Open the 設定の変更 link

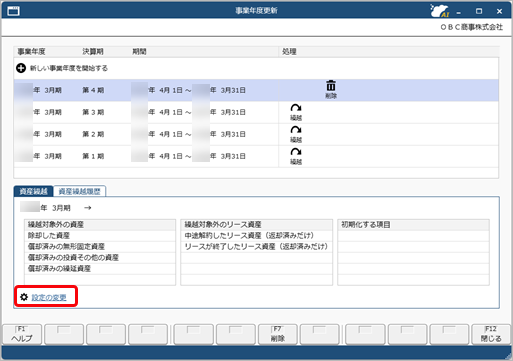49,297
